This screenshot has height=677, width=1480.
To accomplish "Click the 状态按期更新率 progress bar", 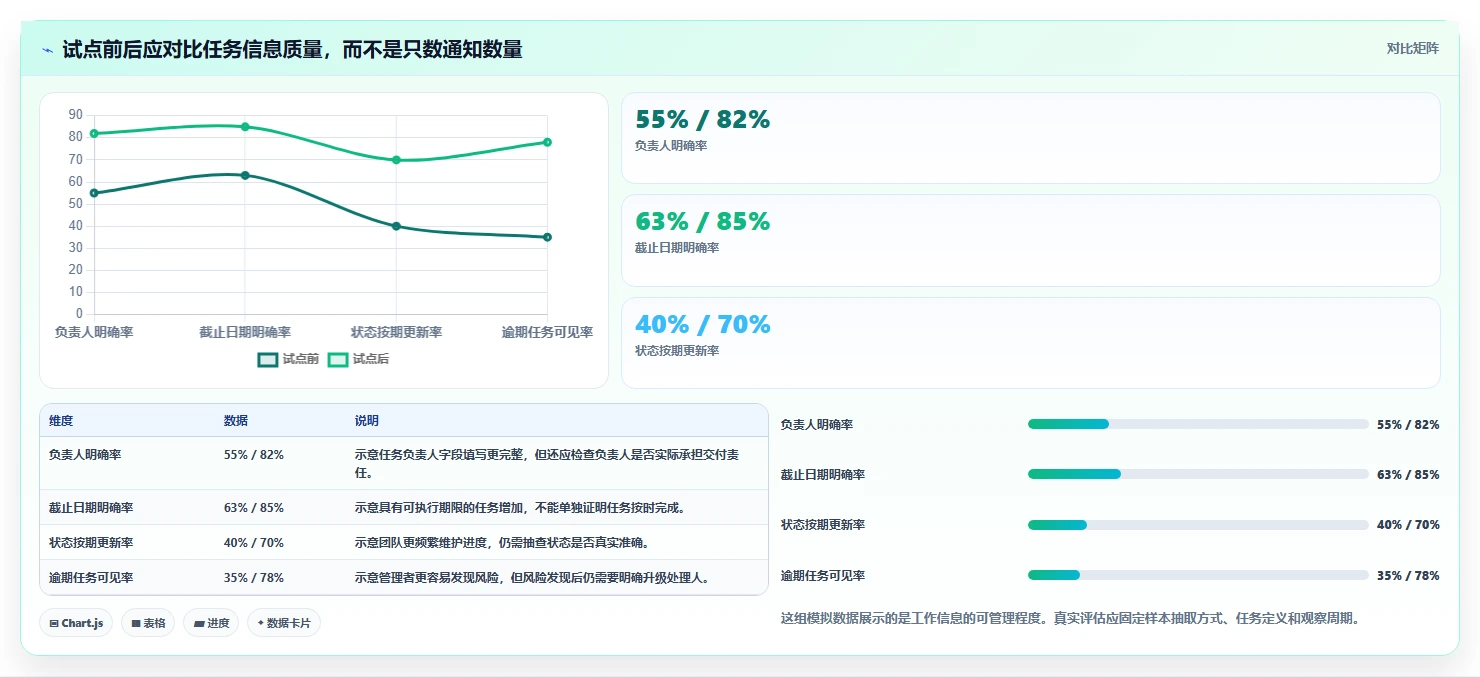I will point(1198,525).
